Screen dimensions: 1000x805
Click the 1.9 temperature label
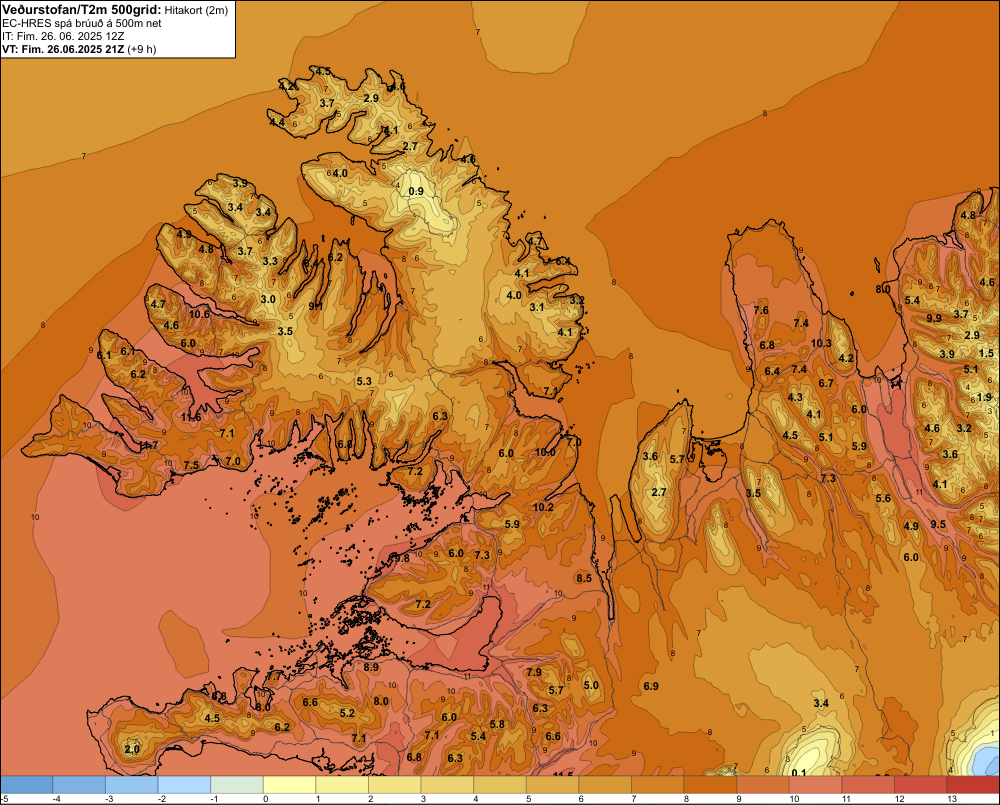pos(984,397)
